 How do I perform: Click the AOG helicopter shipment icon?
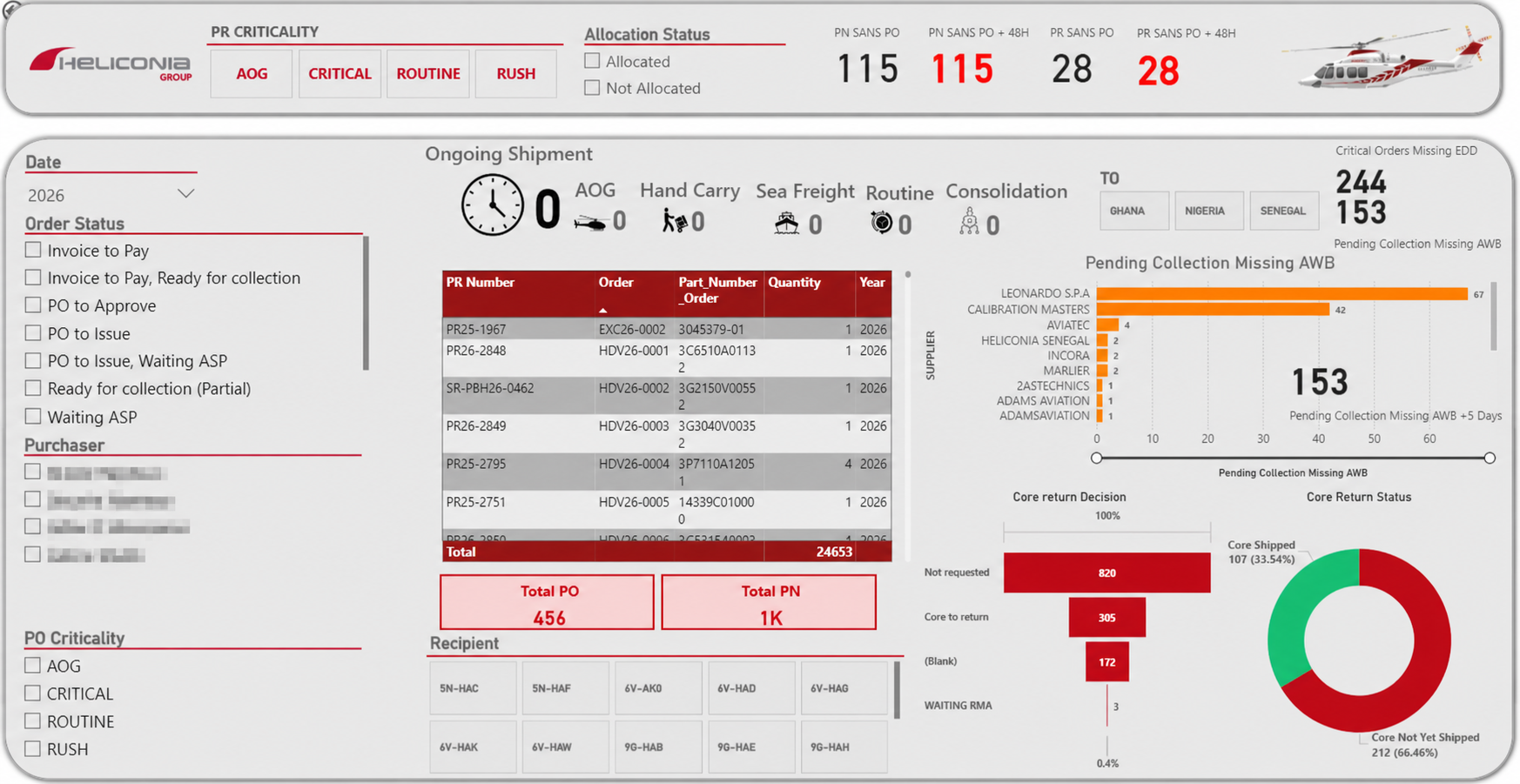pos(589,223)
